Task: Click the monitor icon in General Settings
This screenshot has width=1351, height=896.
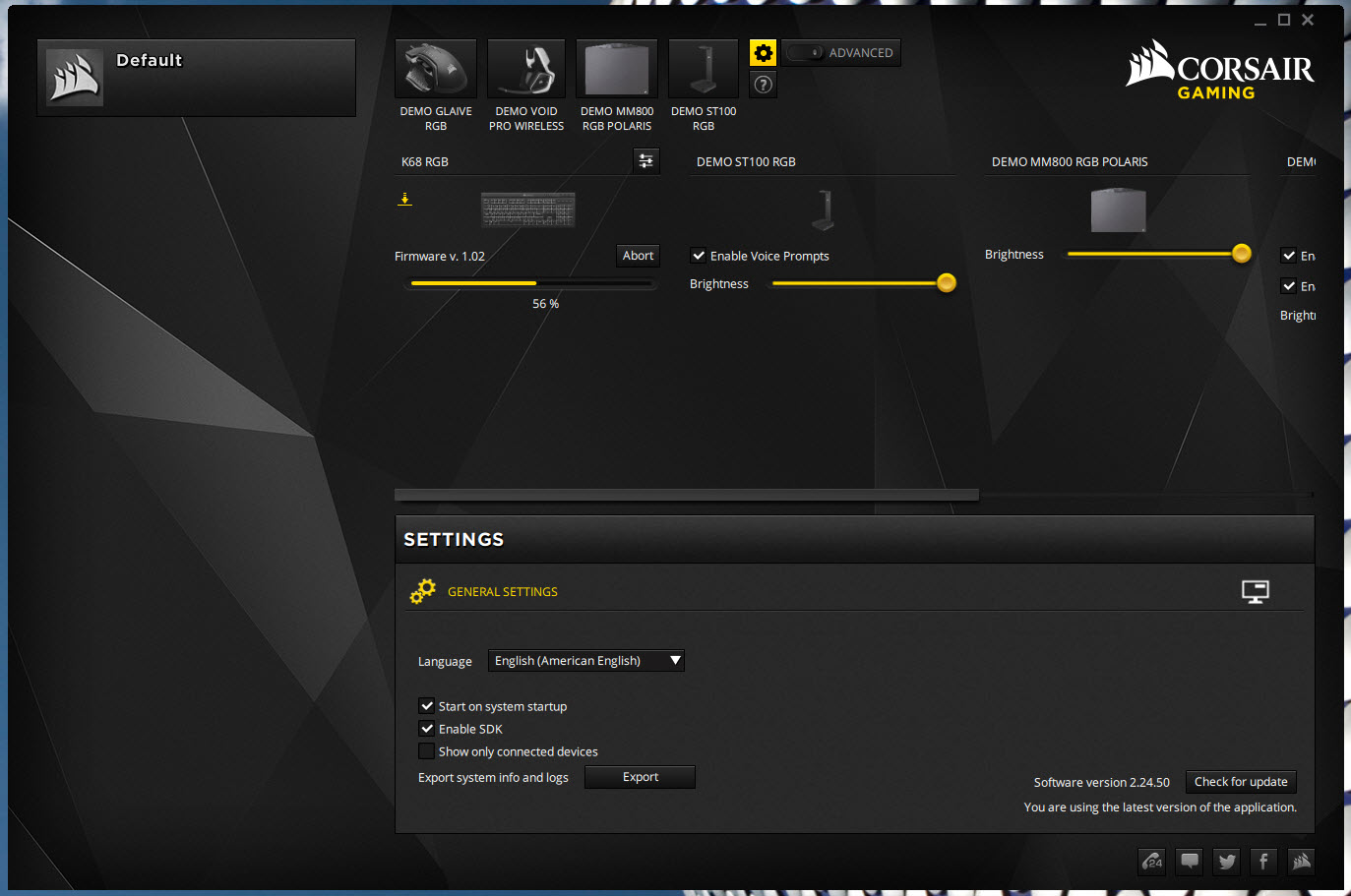Action: (1256, 591)
